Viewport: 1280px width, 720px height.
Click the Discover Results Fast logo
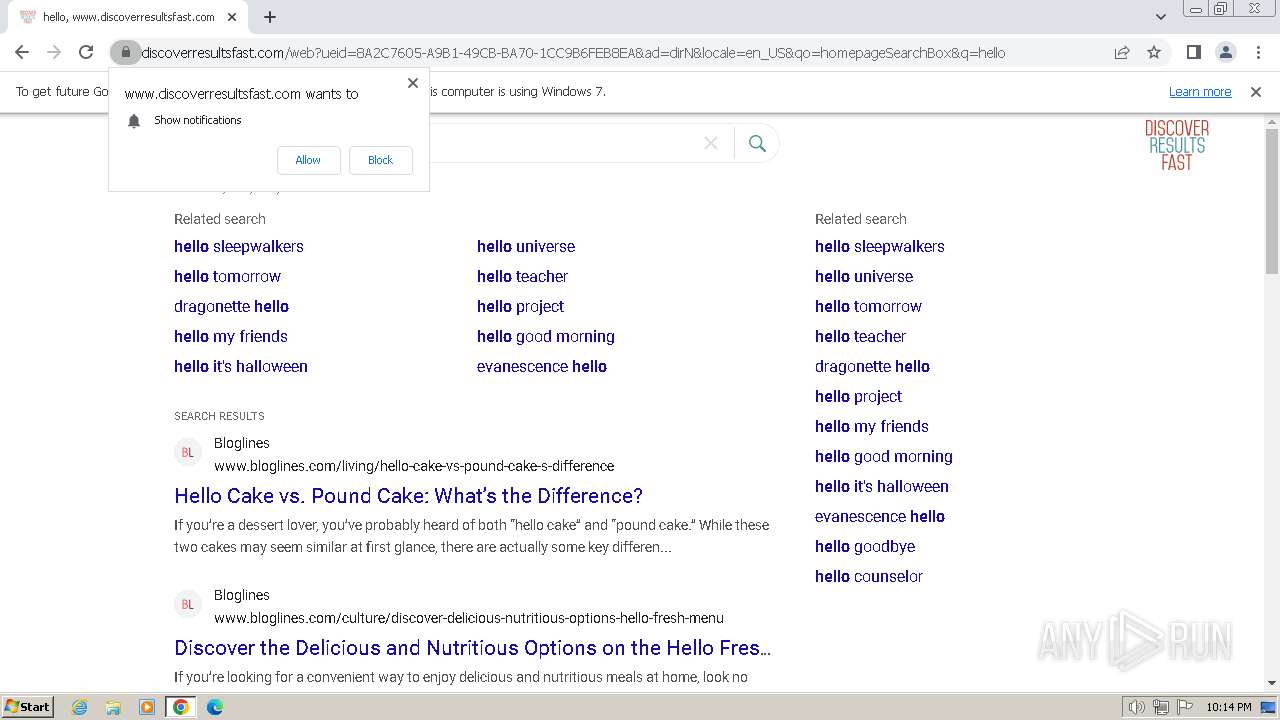click(1177, 145)
